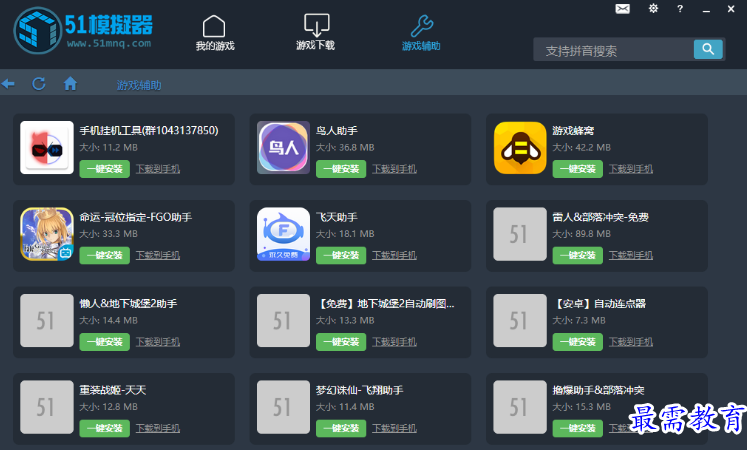The height and width of the screenshot is (450, 753).
Task: Click 自动连点器 placeholder icon
Action: click(x=520, y=320)
